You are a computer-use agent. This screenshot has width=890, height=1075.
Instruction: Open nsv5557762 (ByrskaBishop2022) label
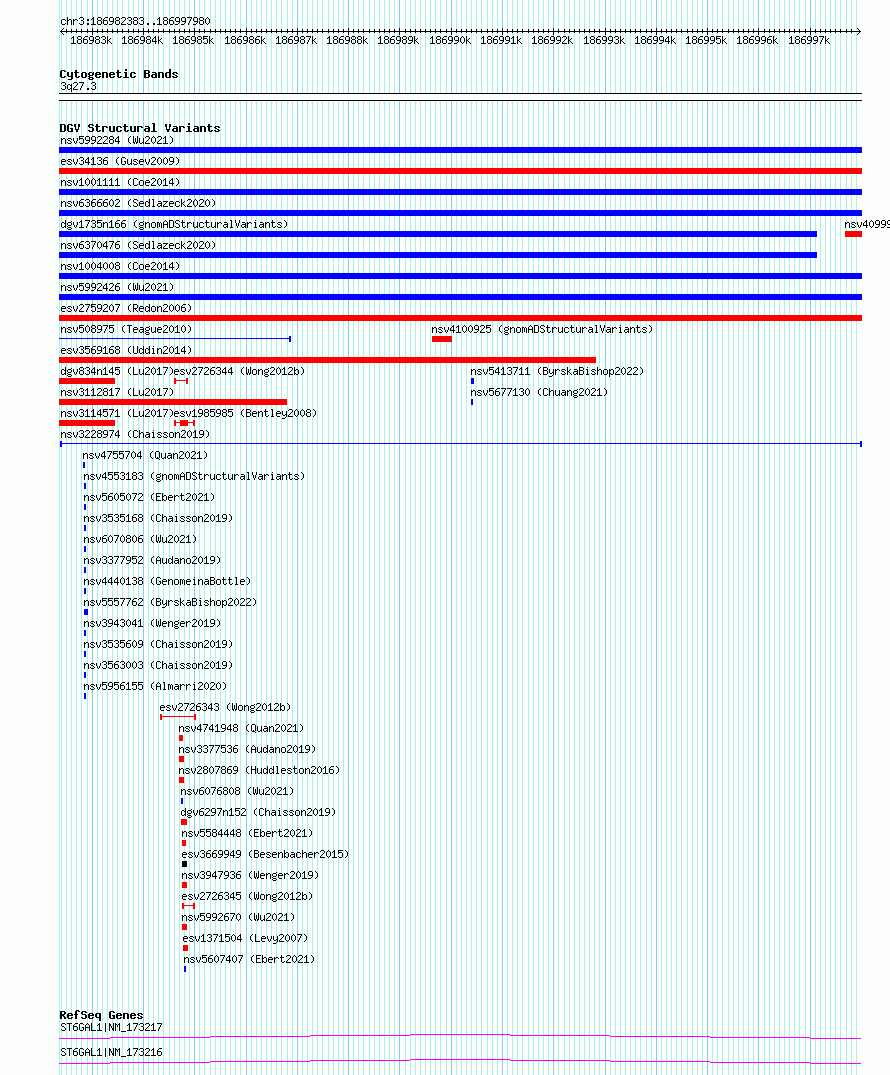(x=170, y=602)
